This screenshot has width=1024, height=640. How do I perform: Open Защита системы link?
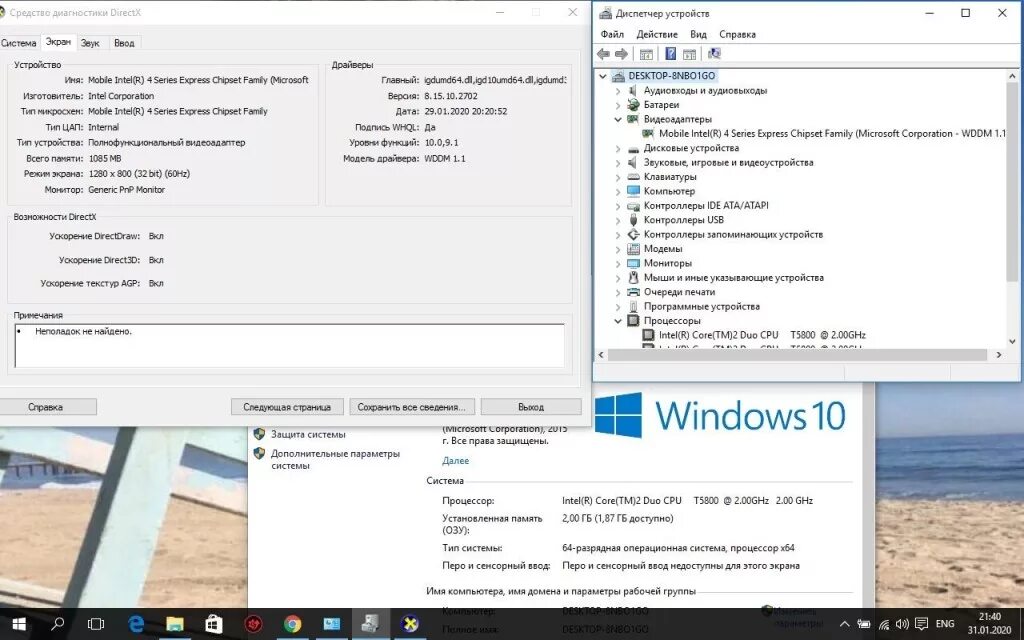point(308,434)
